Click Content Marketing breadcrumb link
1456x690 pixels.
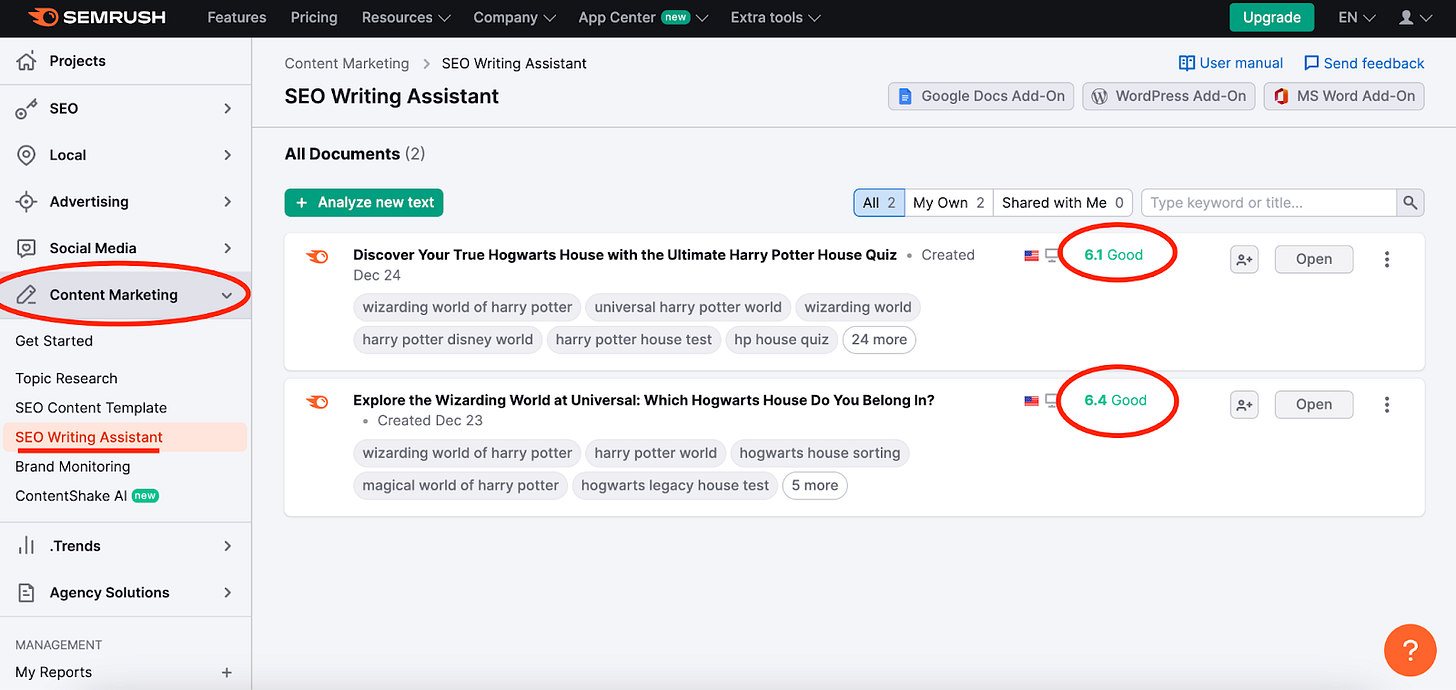pos(347,63)
